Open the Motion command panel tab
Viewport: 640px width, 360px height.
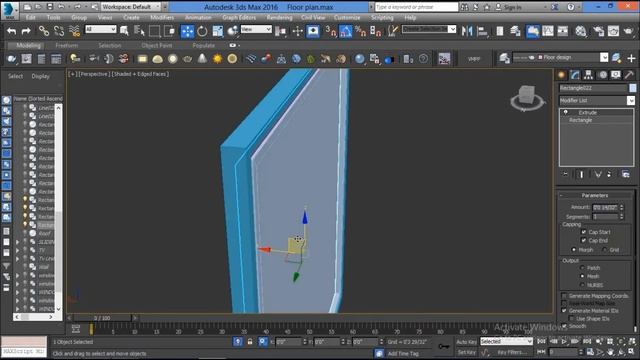[602, 75]
